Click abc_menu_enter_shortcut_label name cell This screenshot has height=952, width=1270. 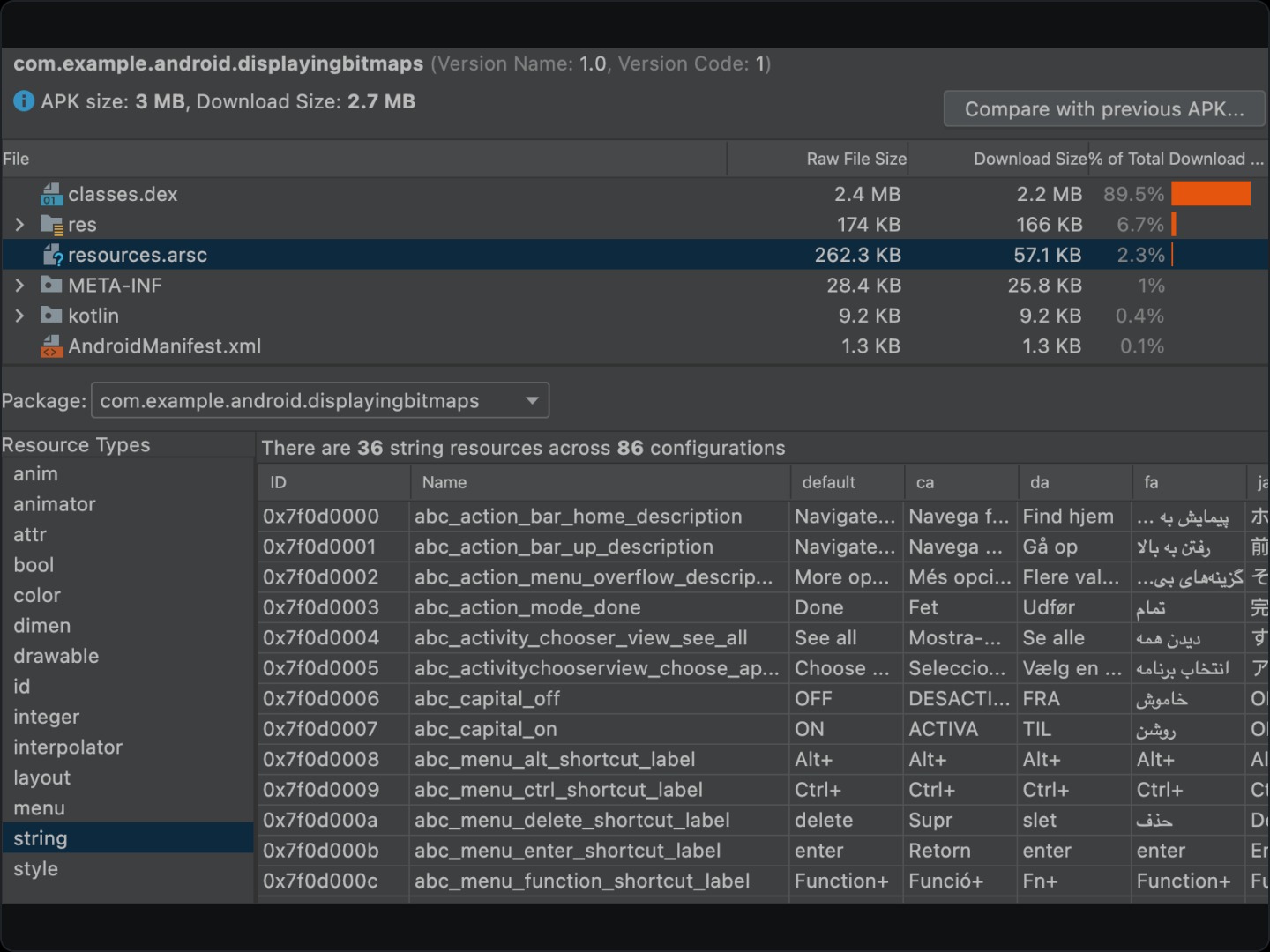click(x=601, y=851)
